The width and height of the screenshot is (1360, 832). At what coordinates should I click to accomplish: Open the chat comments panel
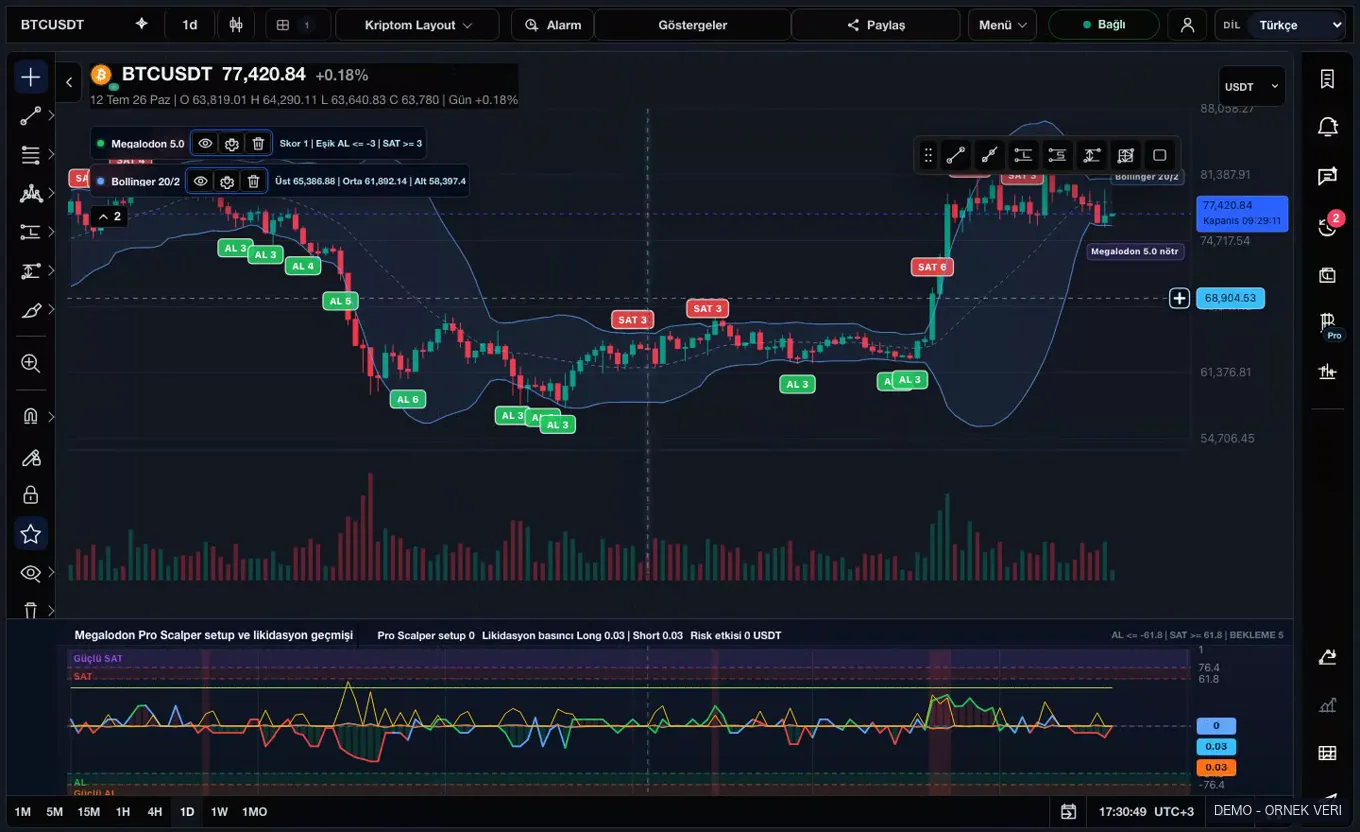coord(1328,177)
